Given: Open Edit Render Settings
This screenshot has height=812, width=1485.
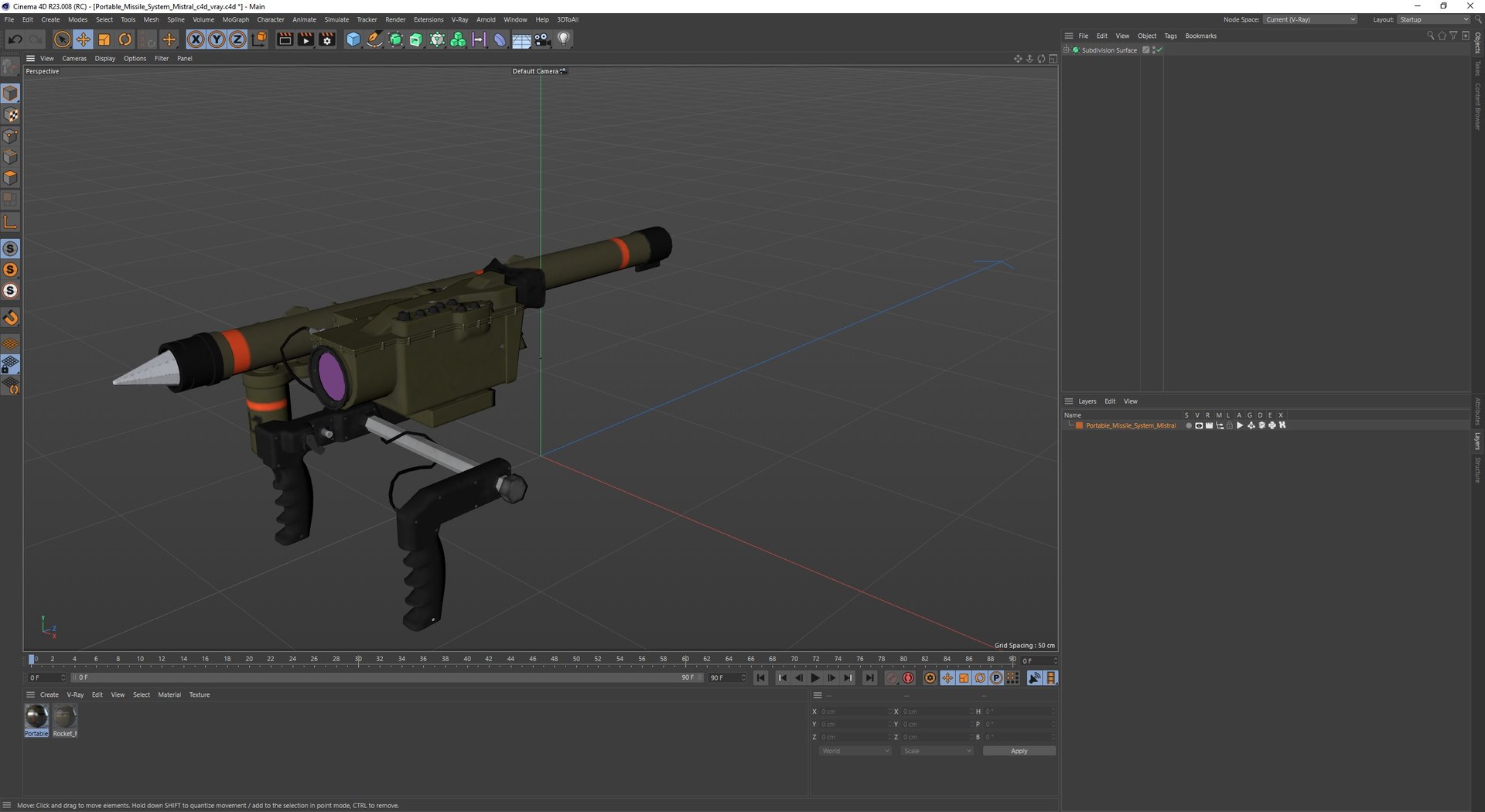Looking at the screenshot, I should [x=327, y=39].
